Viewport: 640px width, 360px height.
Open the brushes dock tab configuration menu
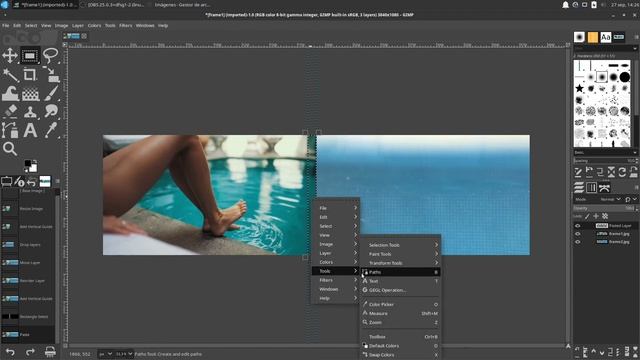point(636,37)
